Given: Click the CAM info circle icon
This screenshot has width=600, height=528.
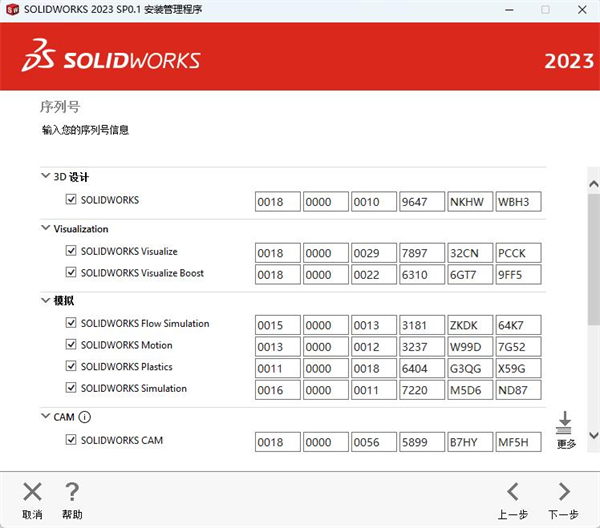Looking at the screenshot, I should (85, 417).
